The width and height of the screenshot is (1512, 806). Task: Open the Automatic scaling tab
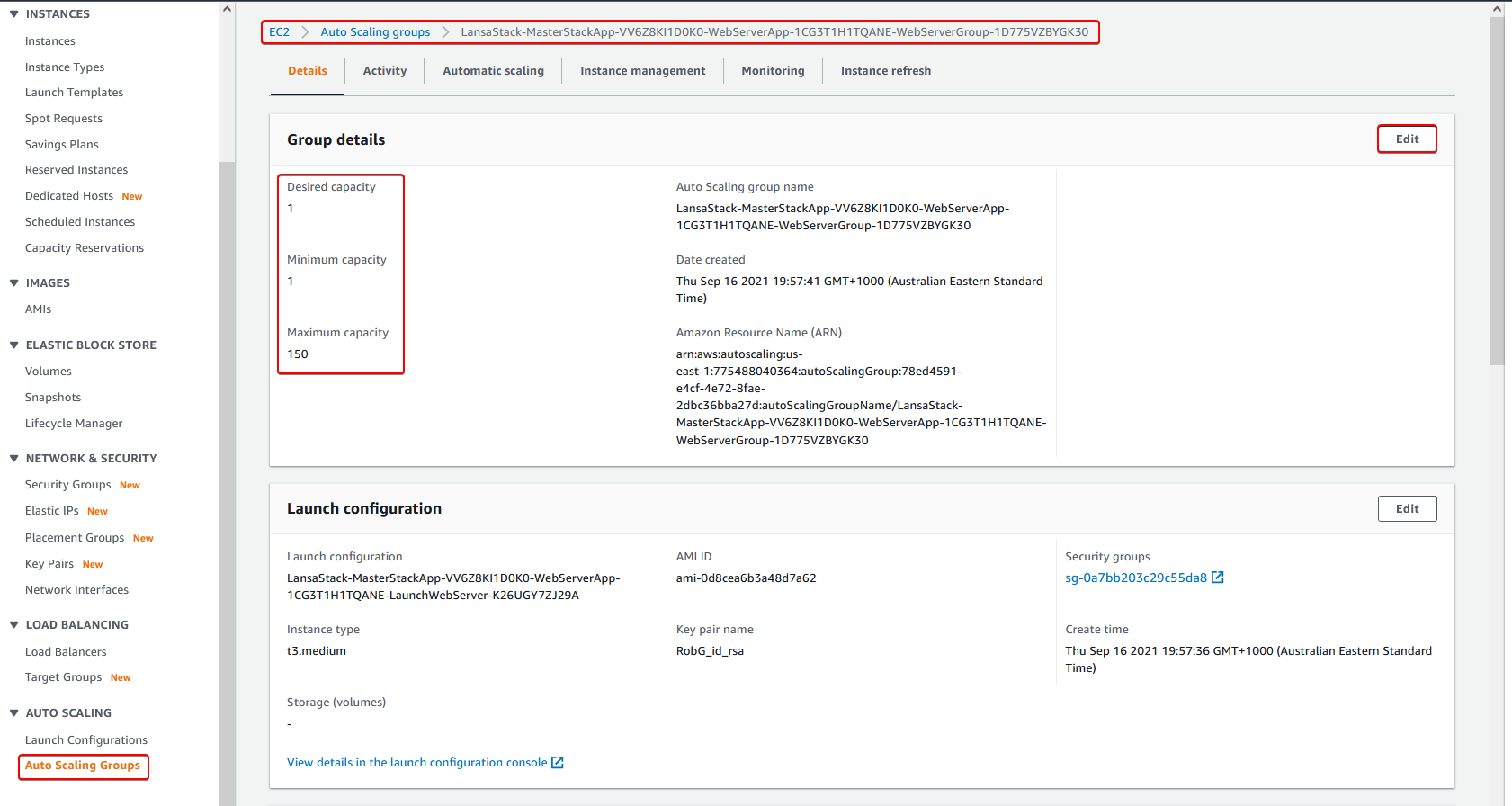493,71
